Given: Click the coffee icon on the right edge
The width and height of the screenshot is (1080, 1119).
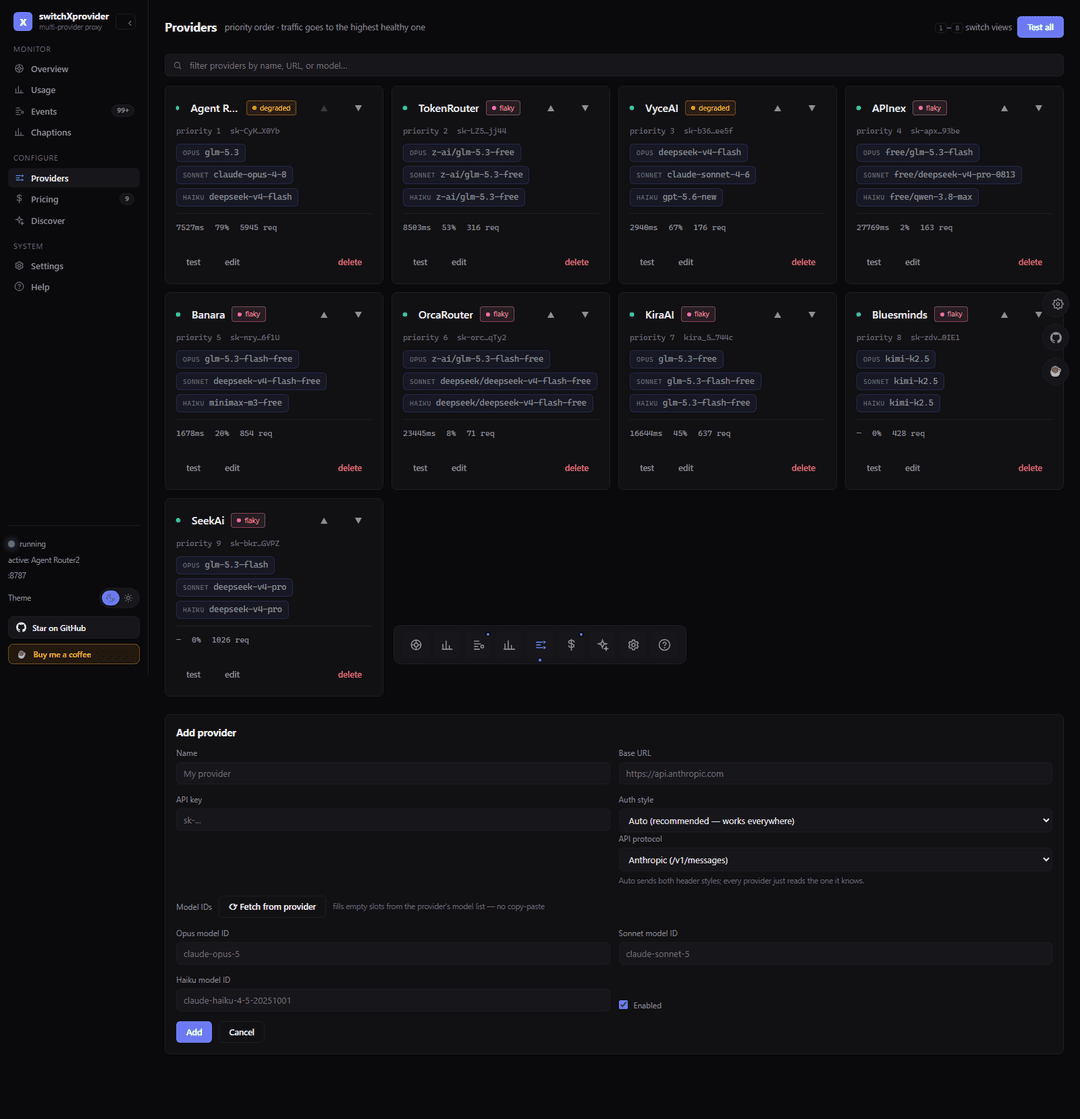Looking at the screenshot, I should (x=1056, y=371).
